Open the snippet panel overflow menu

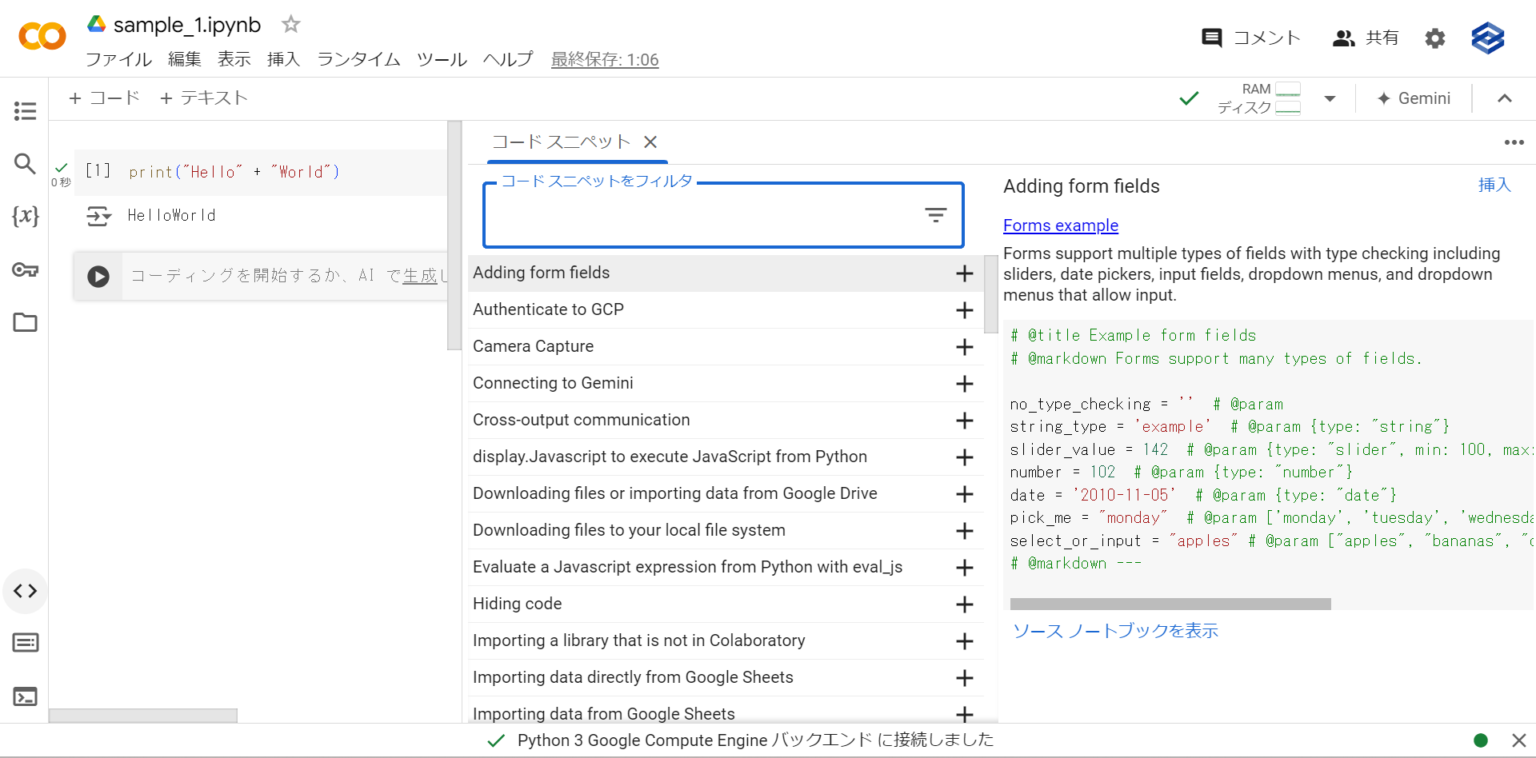(1513, 142)
